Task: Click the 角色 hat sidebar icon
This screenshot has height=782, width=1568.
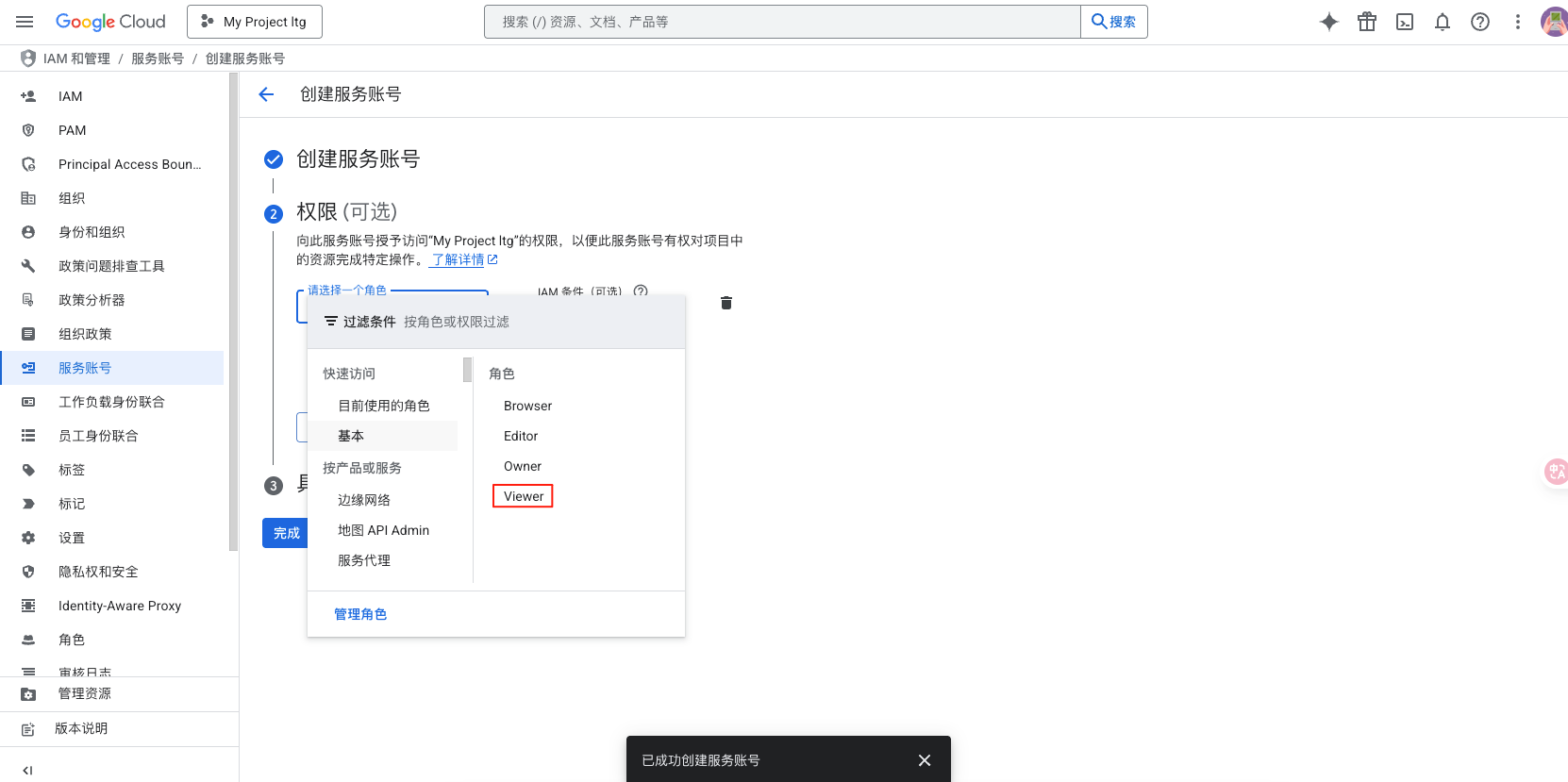Action: [28, 640]
